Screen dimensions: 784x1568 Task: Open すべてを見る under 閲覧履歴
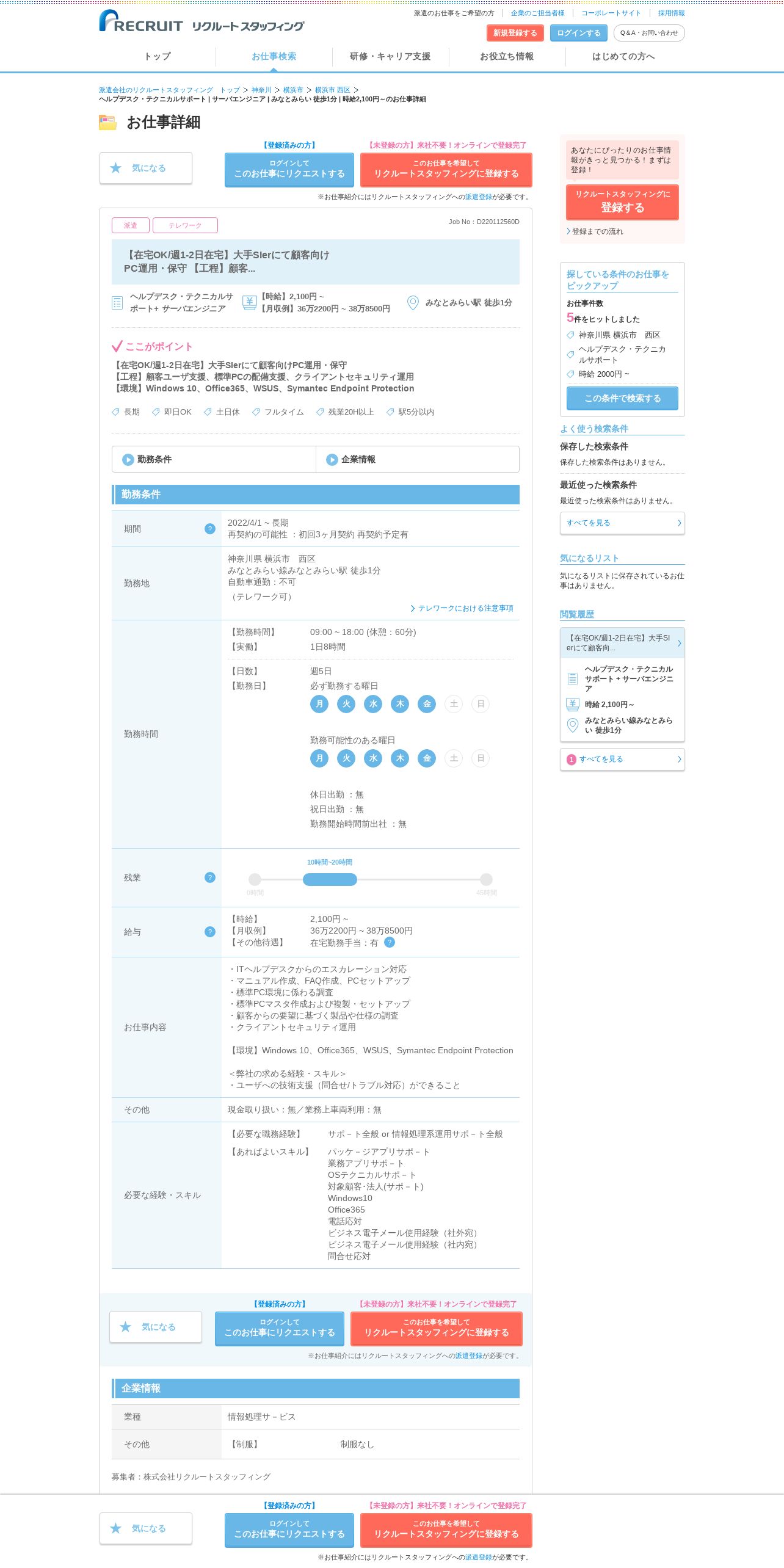click(622, 760)
